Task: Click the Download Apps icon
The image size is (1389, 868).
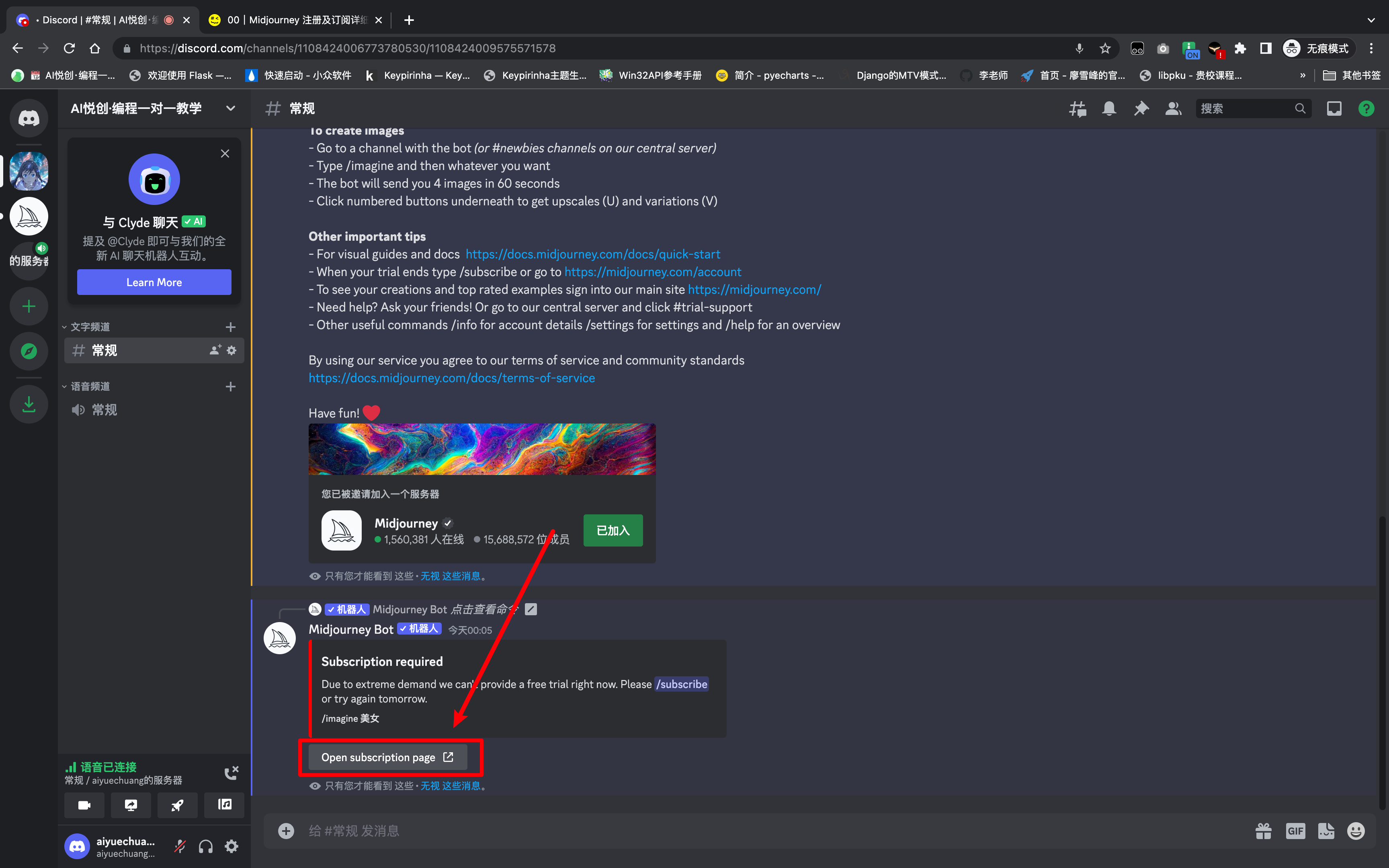Action: [29, 405]
